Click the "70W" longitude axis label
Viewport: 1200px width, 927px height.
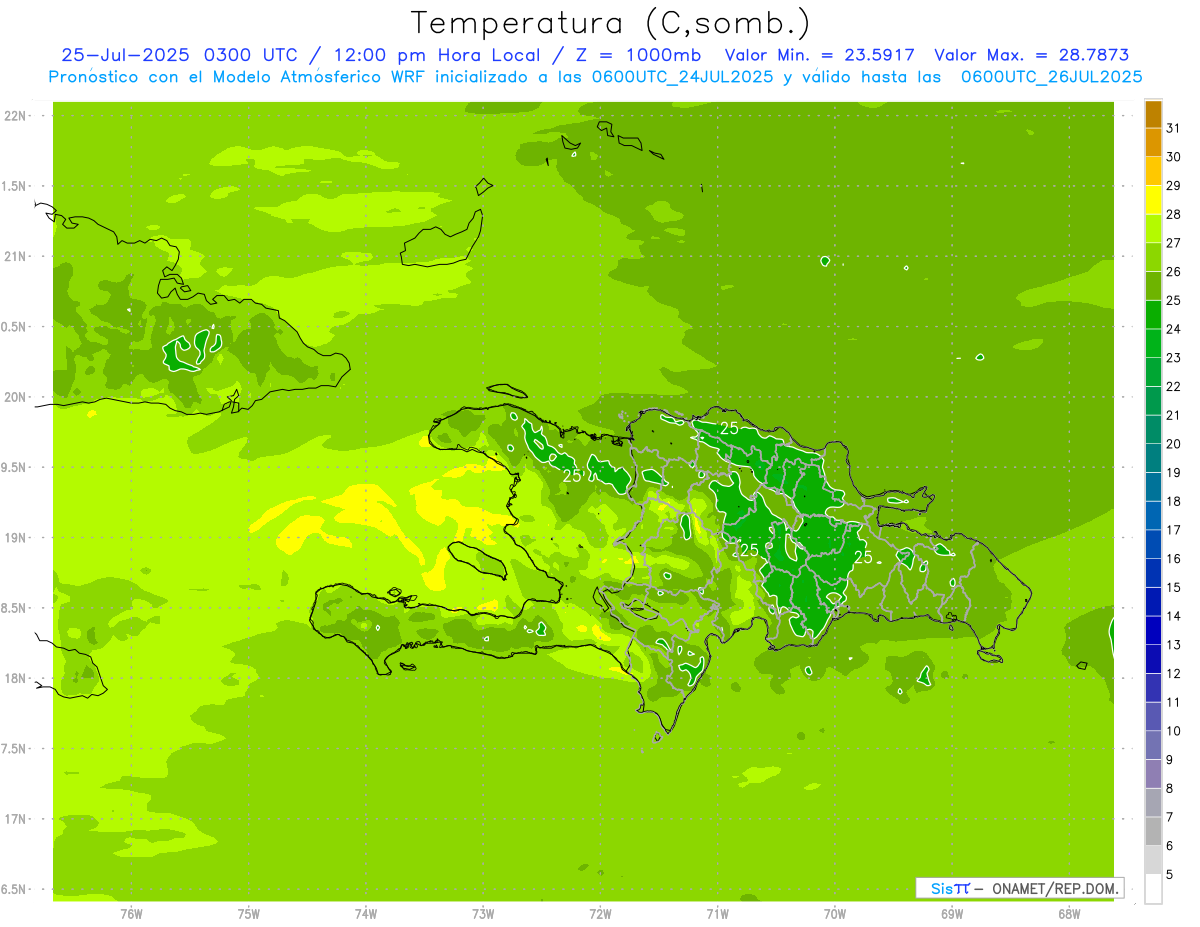click(x=835, y=914)
